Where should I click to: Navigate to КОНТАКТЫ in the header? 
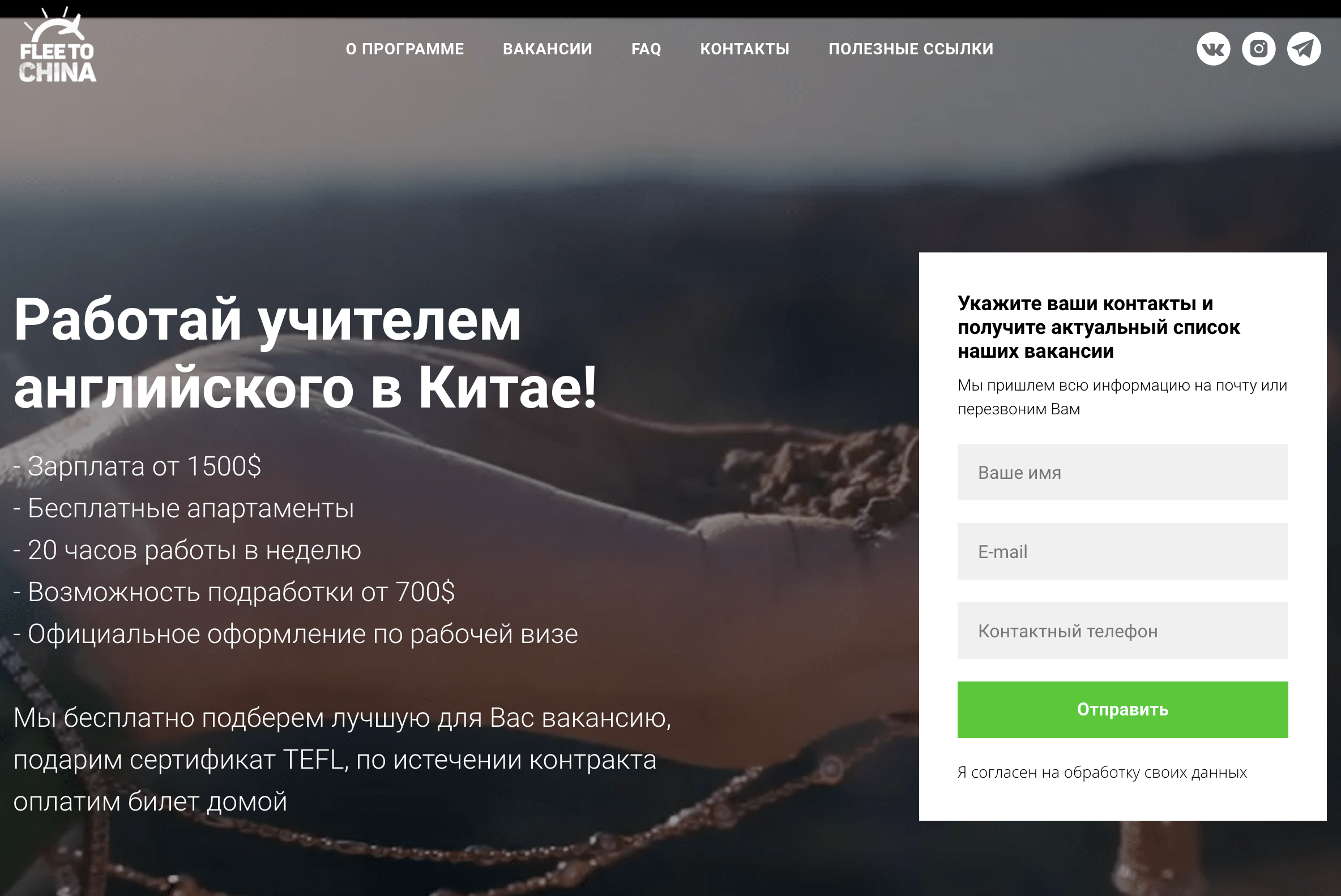745,49
